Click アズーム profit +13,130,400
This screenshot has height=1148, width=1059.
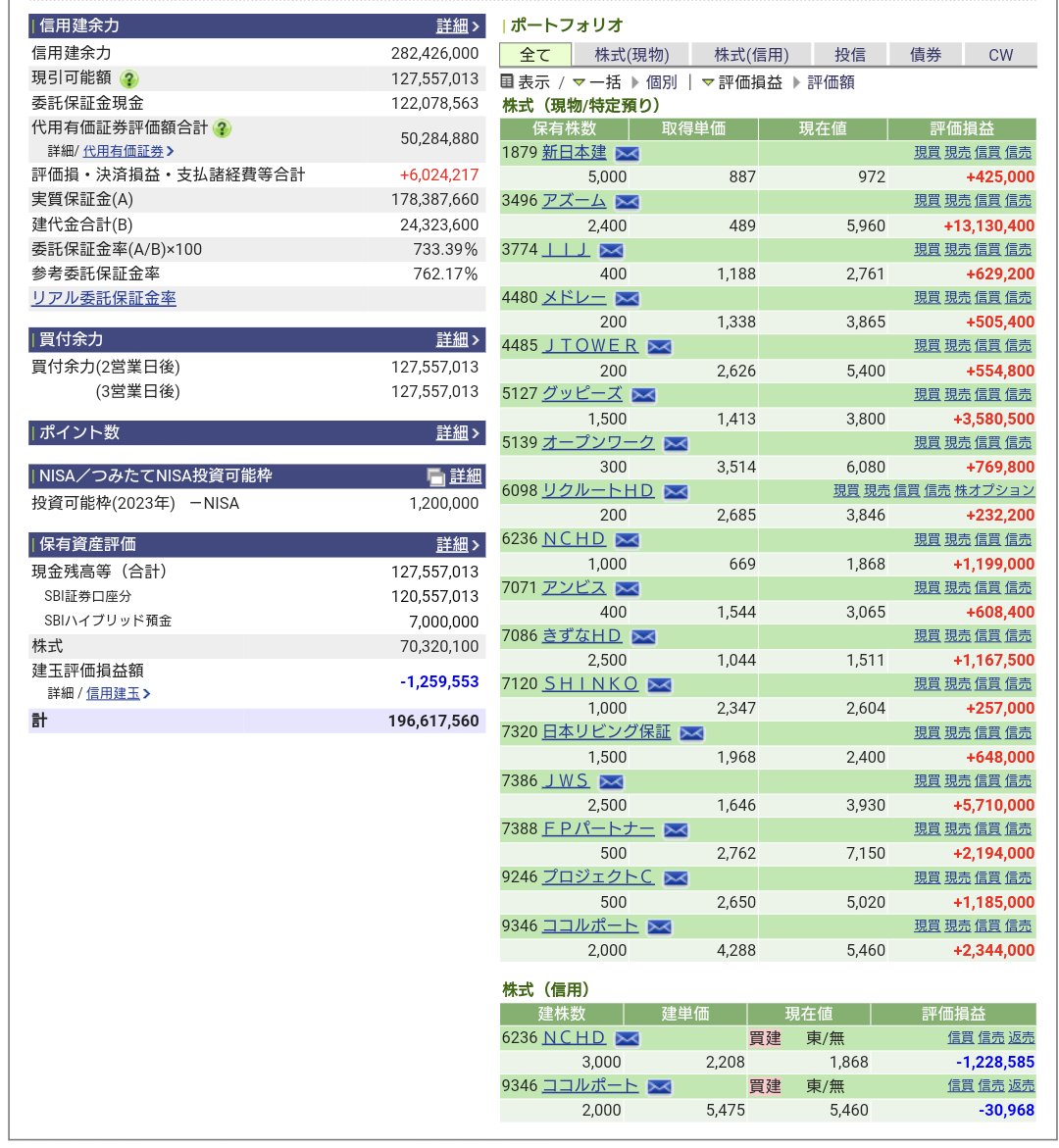988,226
